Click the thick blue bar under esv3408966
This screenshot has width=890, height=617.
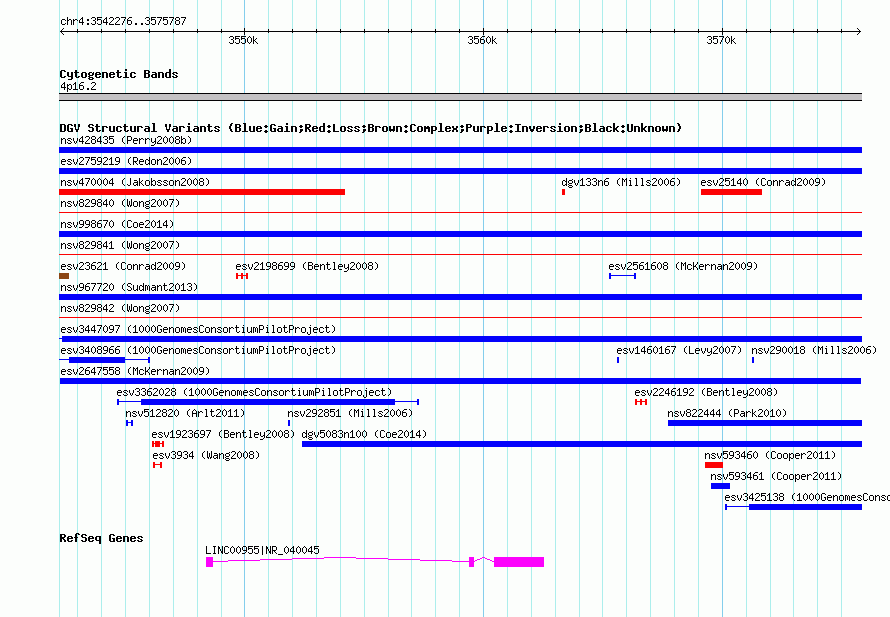click(97, 360)
